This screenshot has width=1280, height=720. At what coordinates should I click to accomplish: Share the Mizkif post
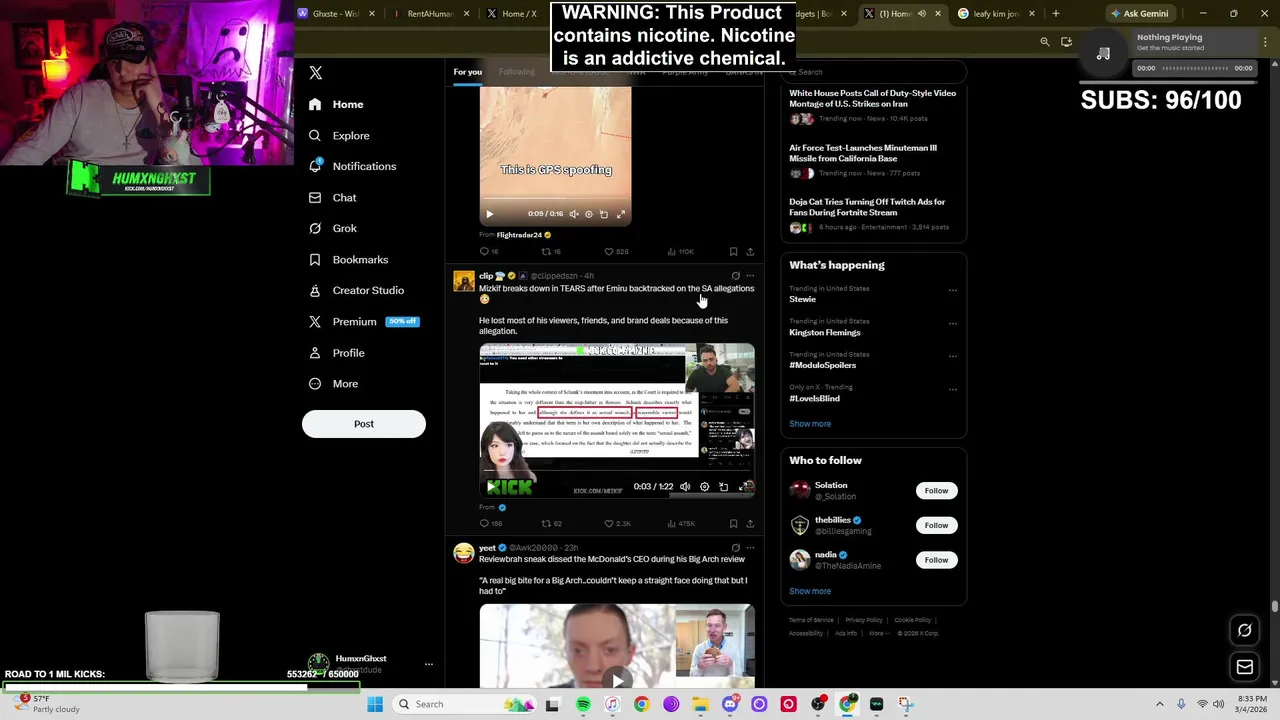click(x=750, y=524)
